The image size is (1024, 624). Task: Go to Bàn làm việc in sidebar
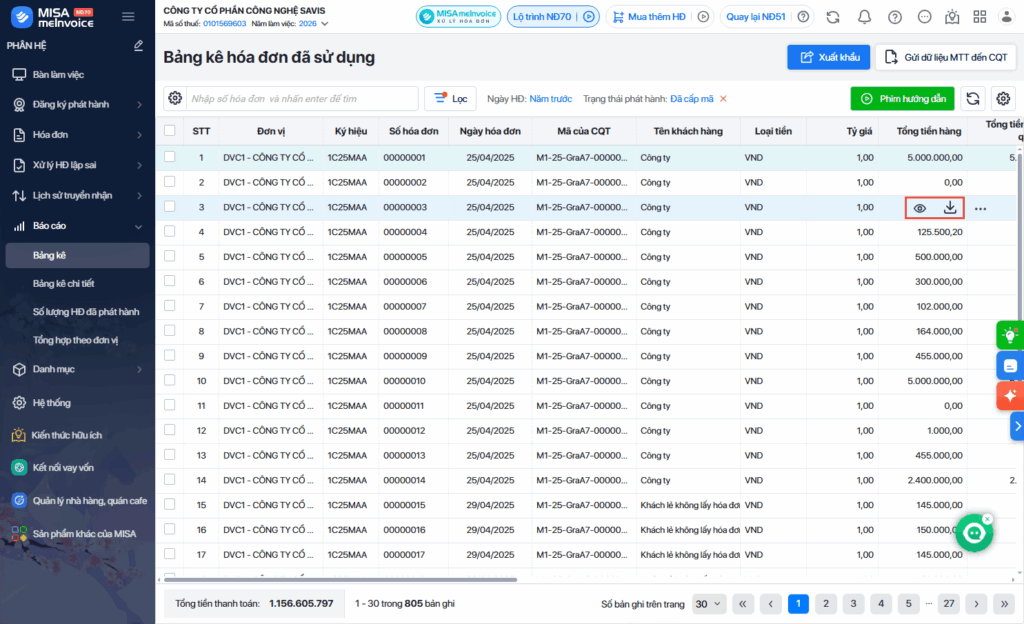[x=58, y=75]
